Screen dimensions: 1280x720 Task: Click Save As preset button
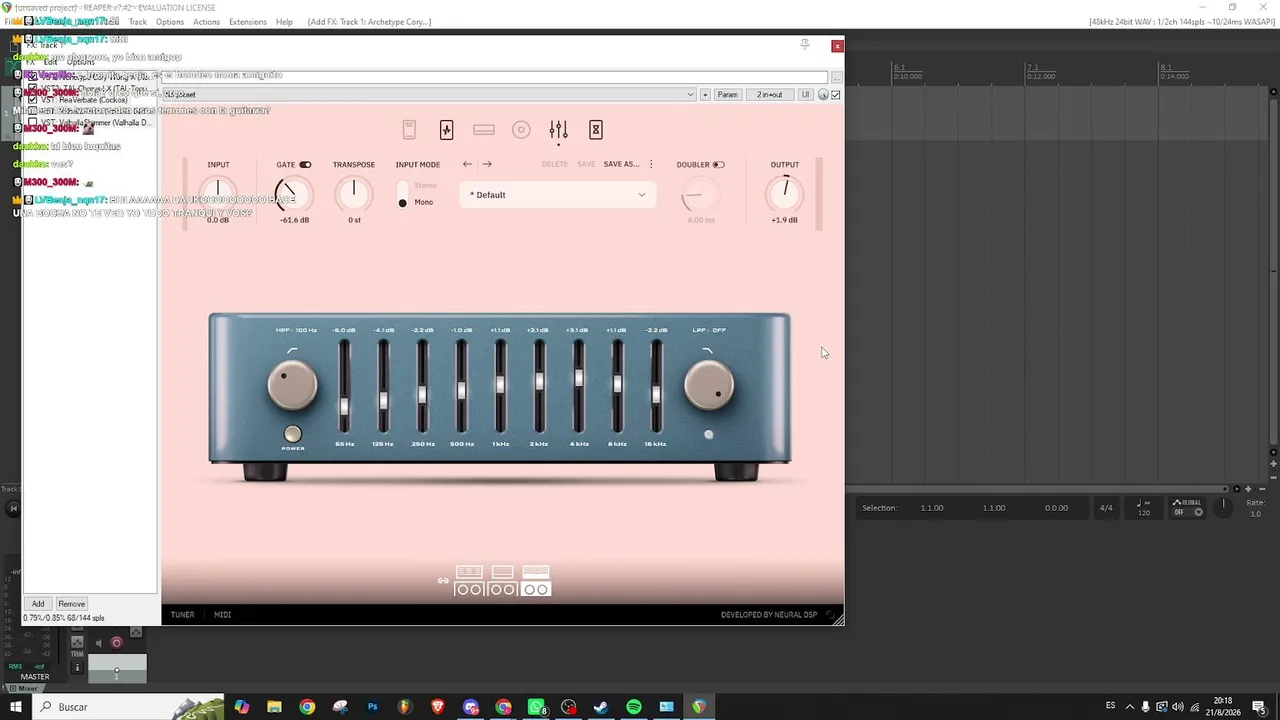coord(621,164)
